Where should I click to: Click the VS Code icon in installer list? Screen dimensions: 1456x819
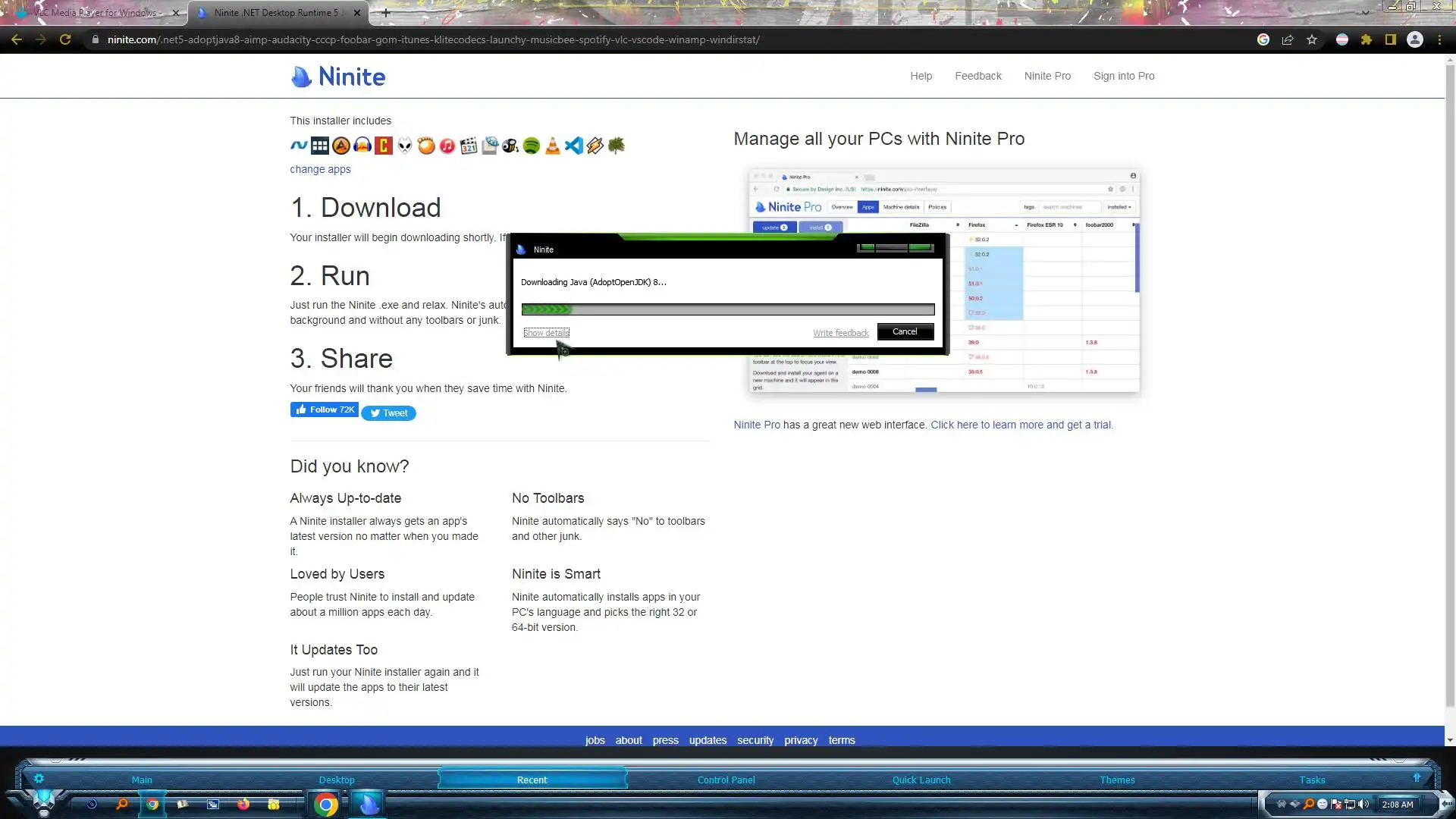pyautogui.click(x=574, y=146)
